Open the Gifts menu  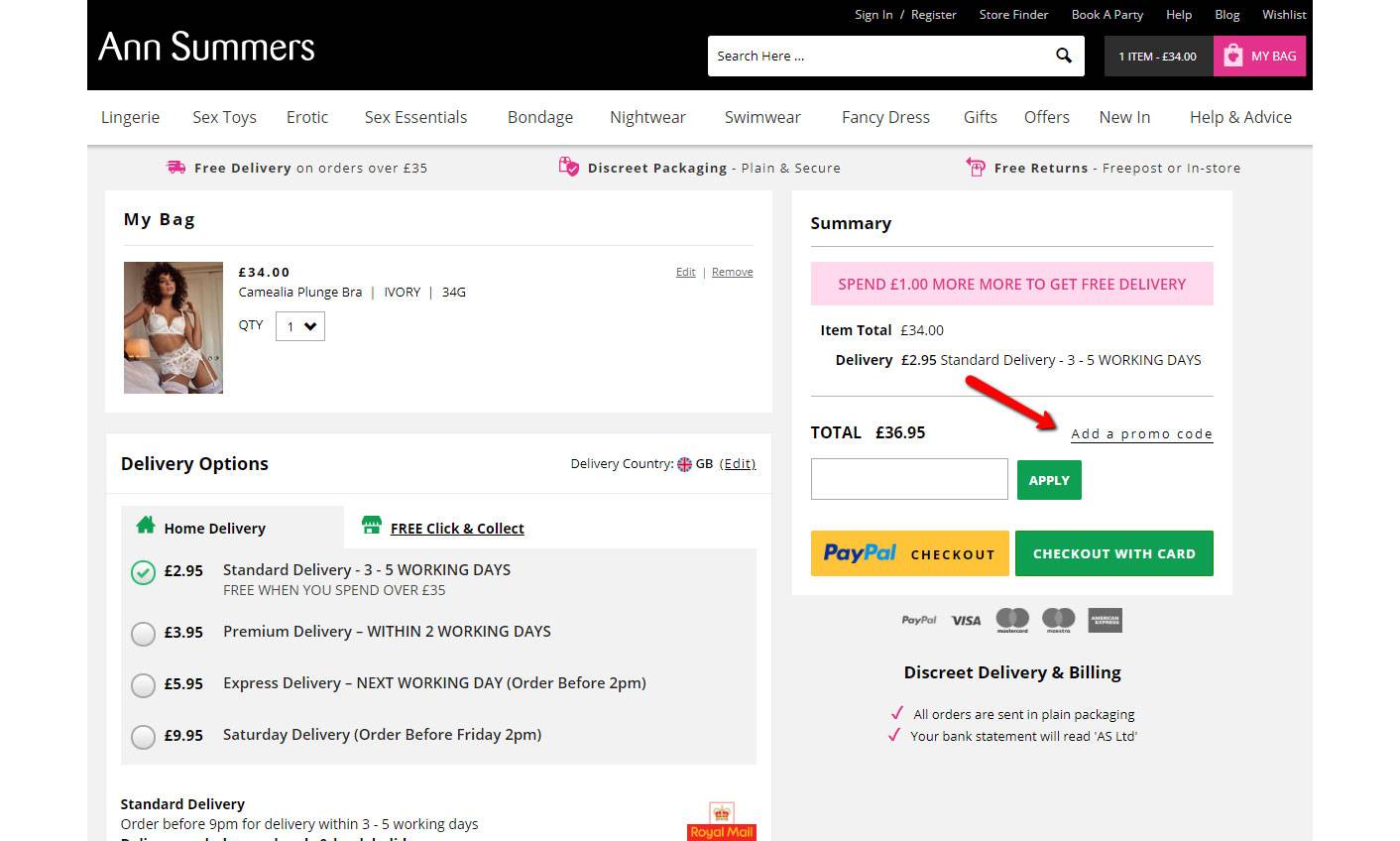point(981,117)
